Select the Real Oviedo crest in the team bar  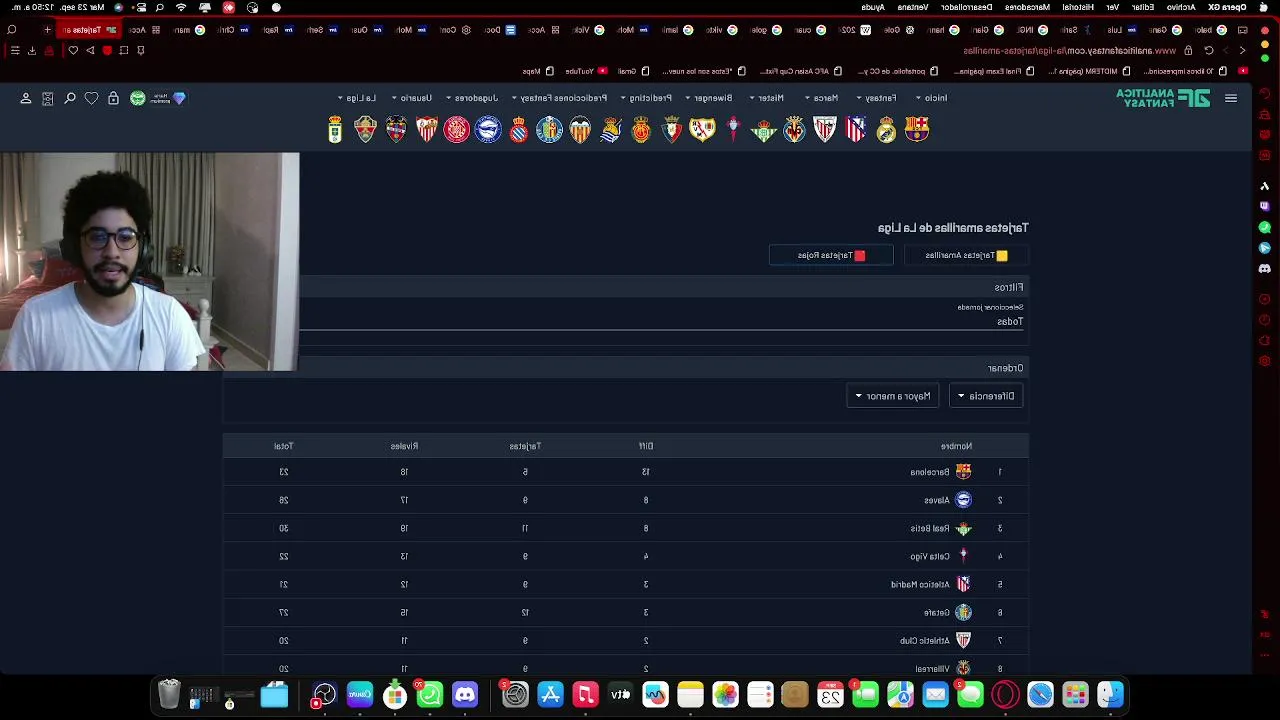click(335, 129)
